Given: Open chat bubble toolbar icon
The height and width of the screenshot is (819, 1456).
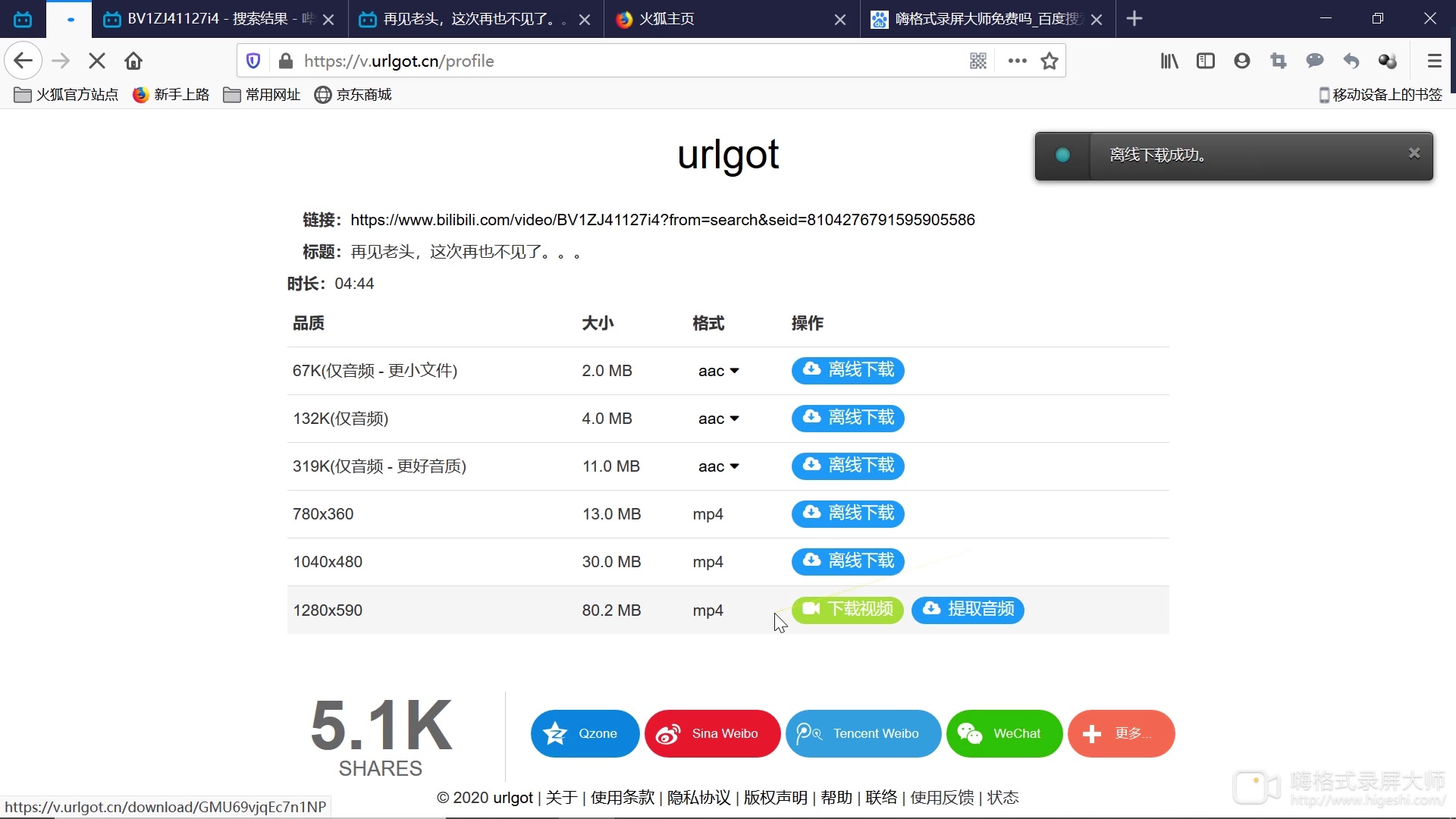Looking at the screenshot, I should tap(1315, 61).
